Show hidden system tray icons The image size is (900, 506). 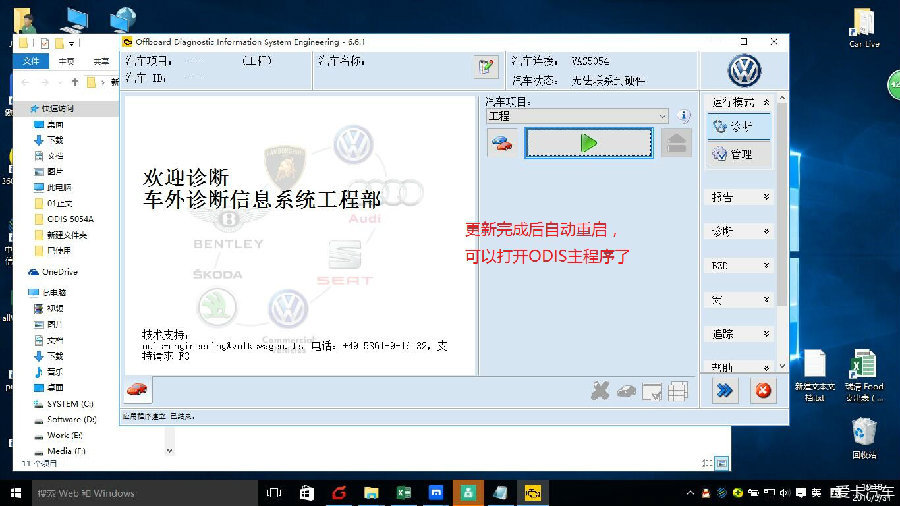coord(690,493)
